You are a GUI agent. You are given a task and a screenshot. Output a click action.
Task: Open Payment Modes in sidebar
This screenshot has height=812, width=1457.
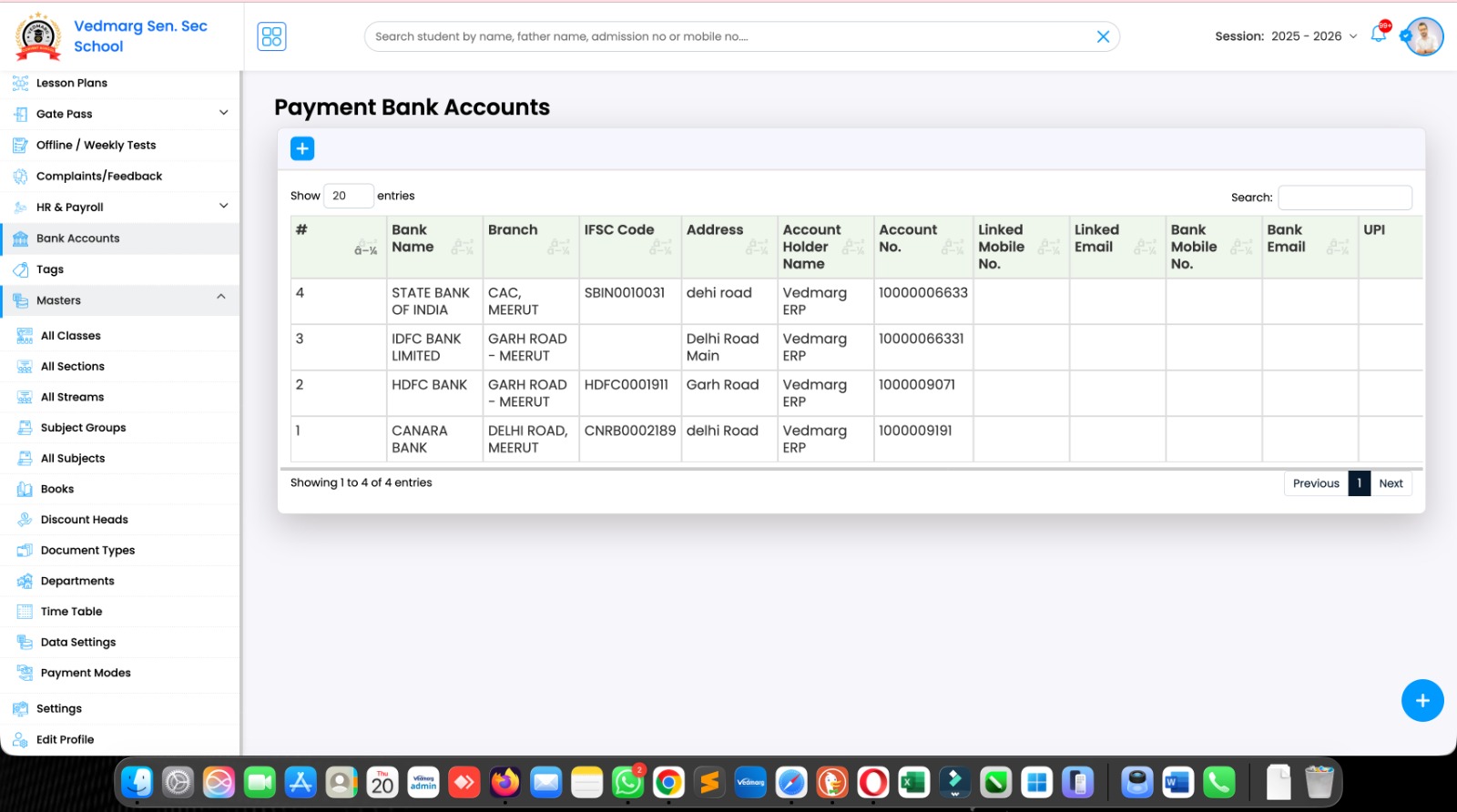click(86, 673)
